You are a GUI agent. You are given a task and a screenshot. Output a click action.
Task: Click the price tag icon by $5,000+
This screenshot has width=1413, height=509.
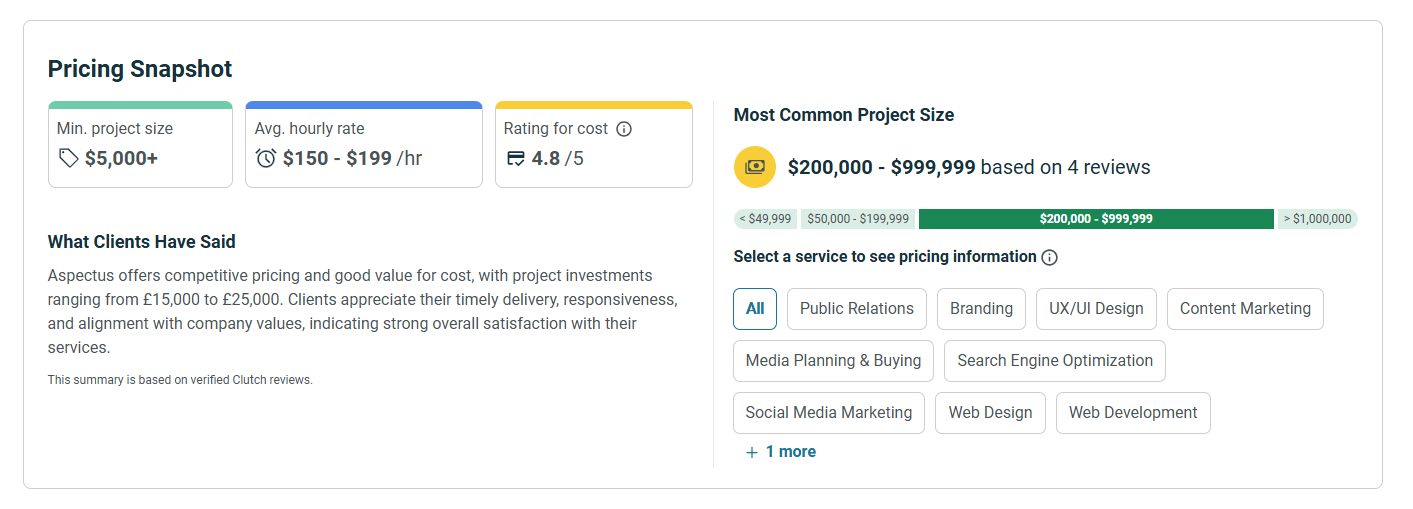coord(68,158)
